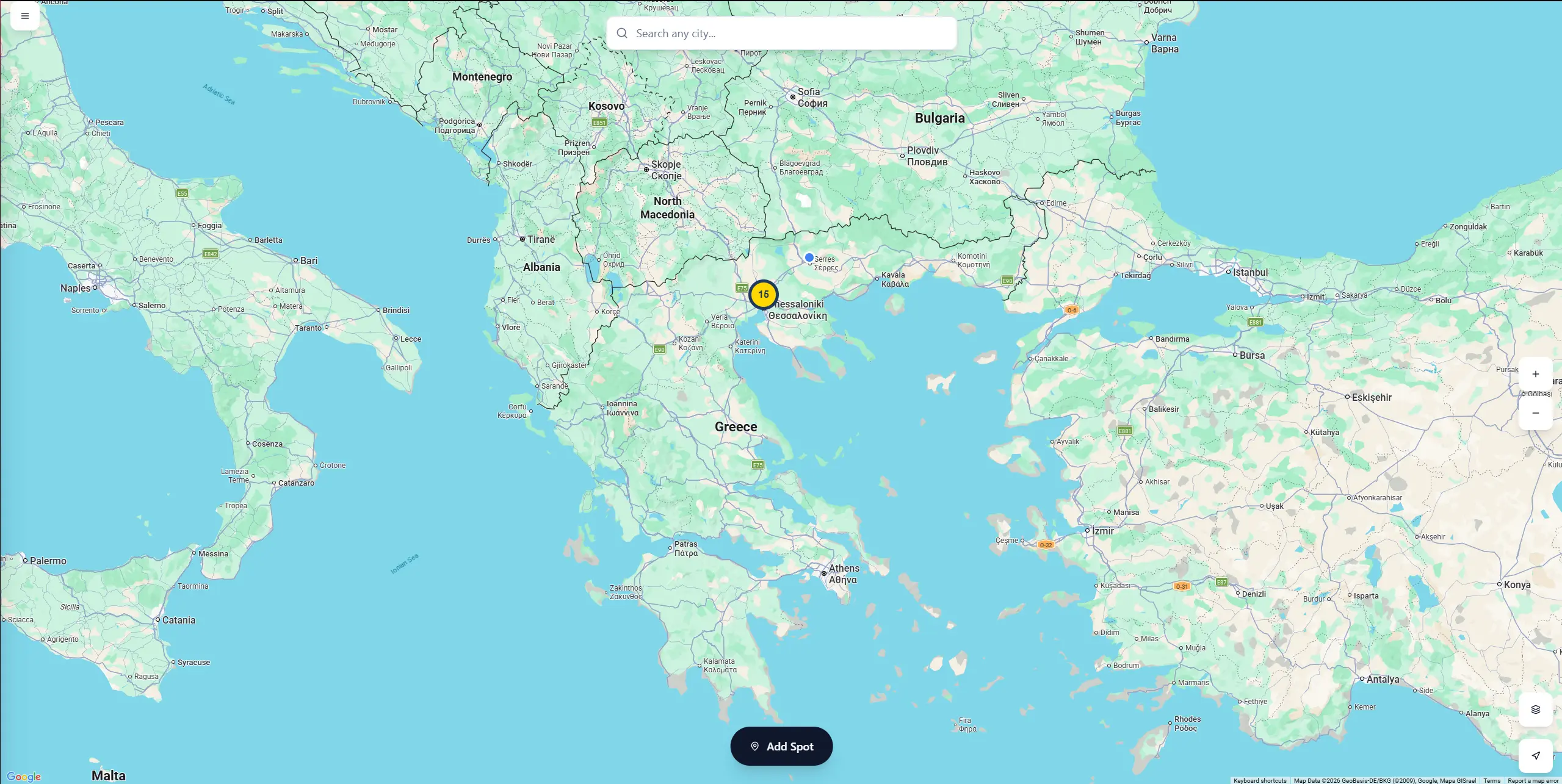
Task: Click the Istanbul city label
Action: click(x=1250, y=273)
